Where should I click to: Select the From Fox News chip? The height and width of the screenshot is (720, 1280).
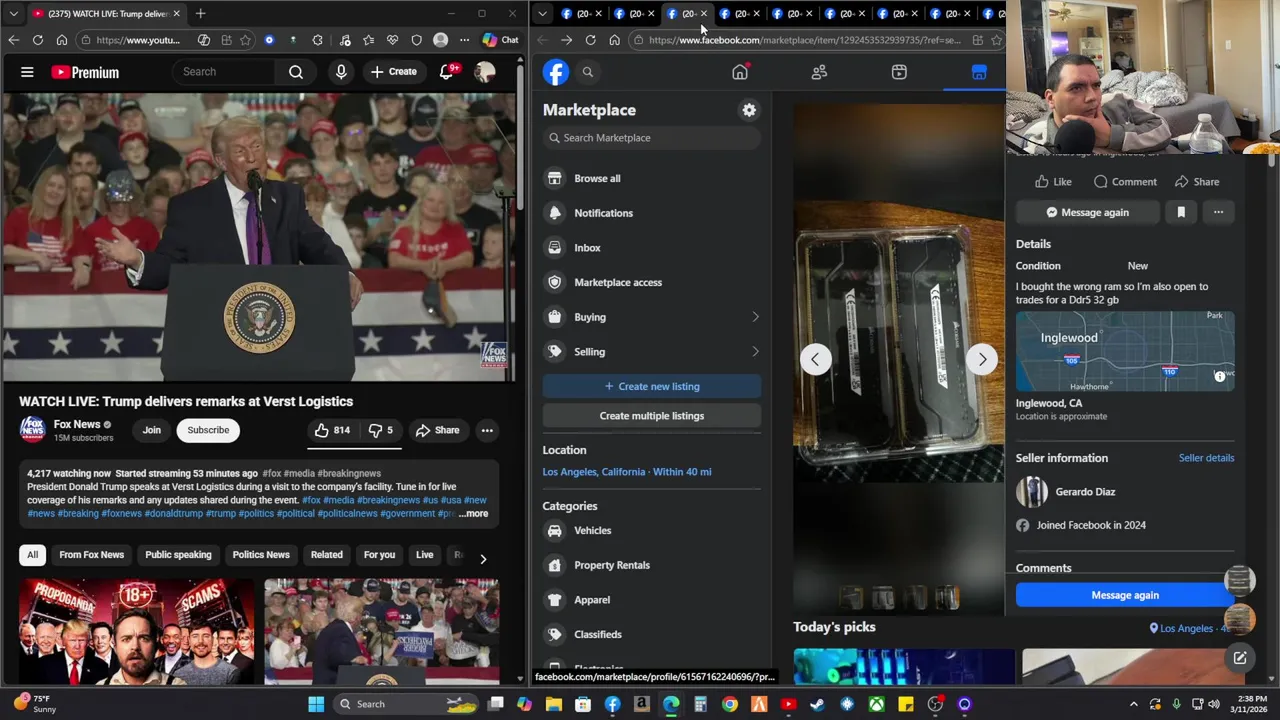point(91,555)
